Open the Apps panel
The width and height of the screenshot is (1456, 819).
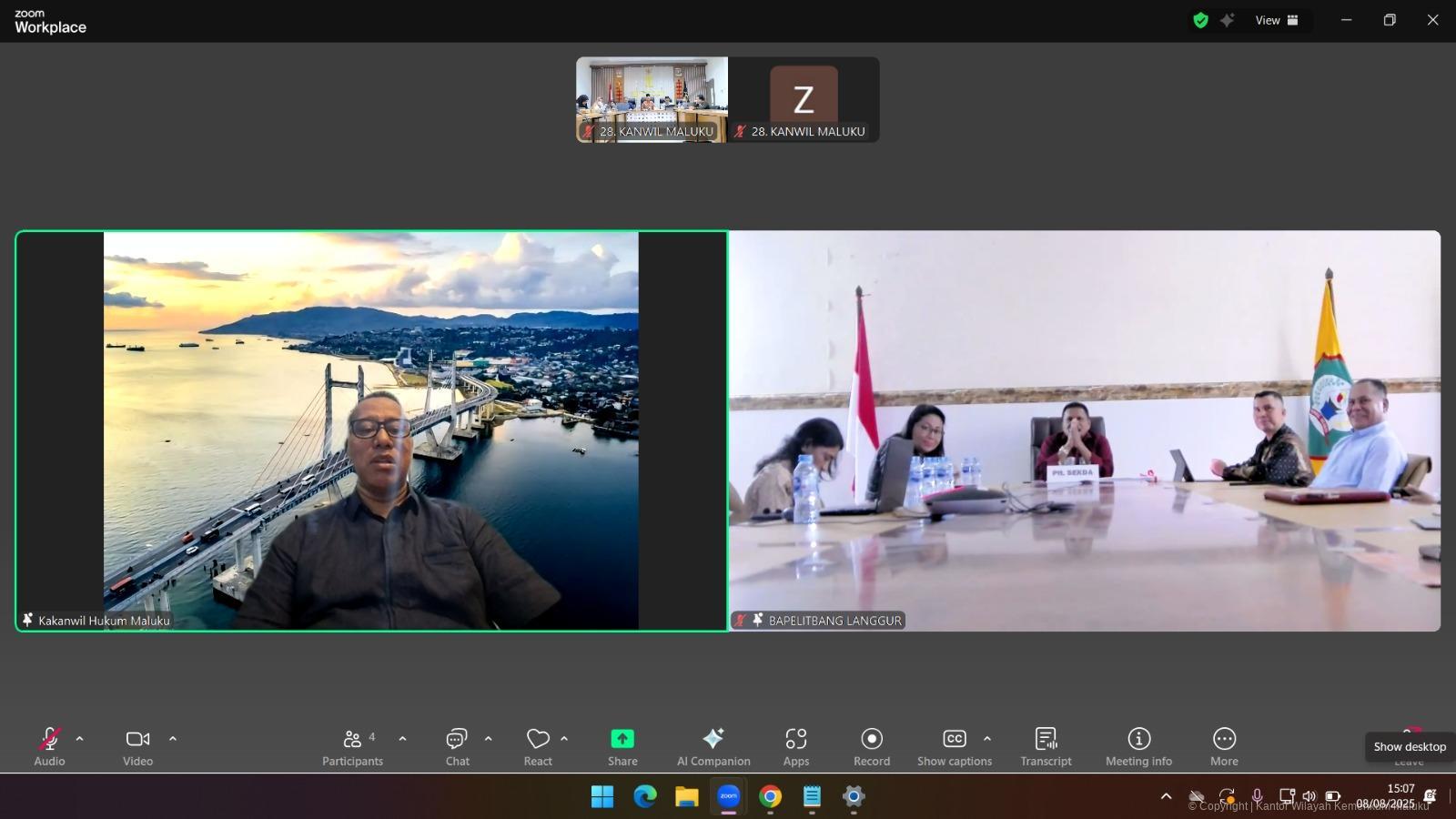796,747
